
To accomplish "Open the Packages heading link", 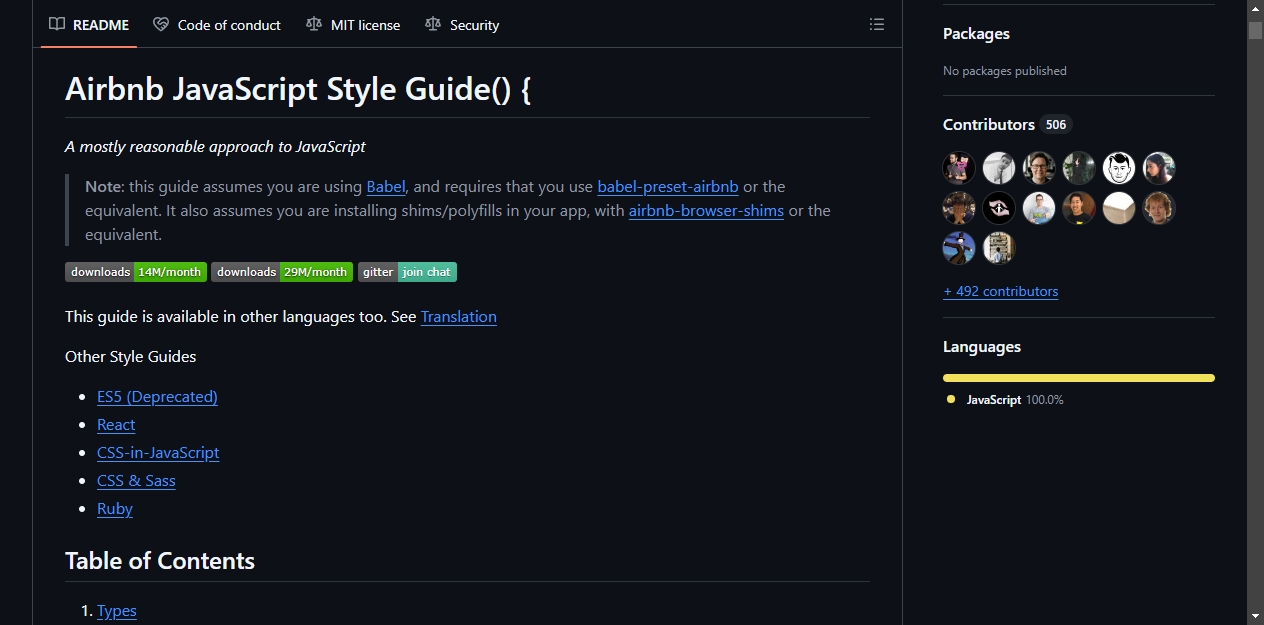I will [976, 33].
